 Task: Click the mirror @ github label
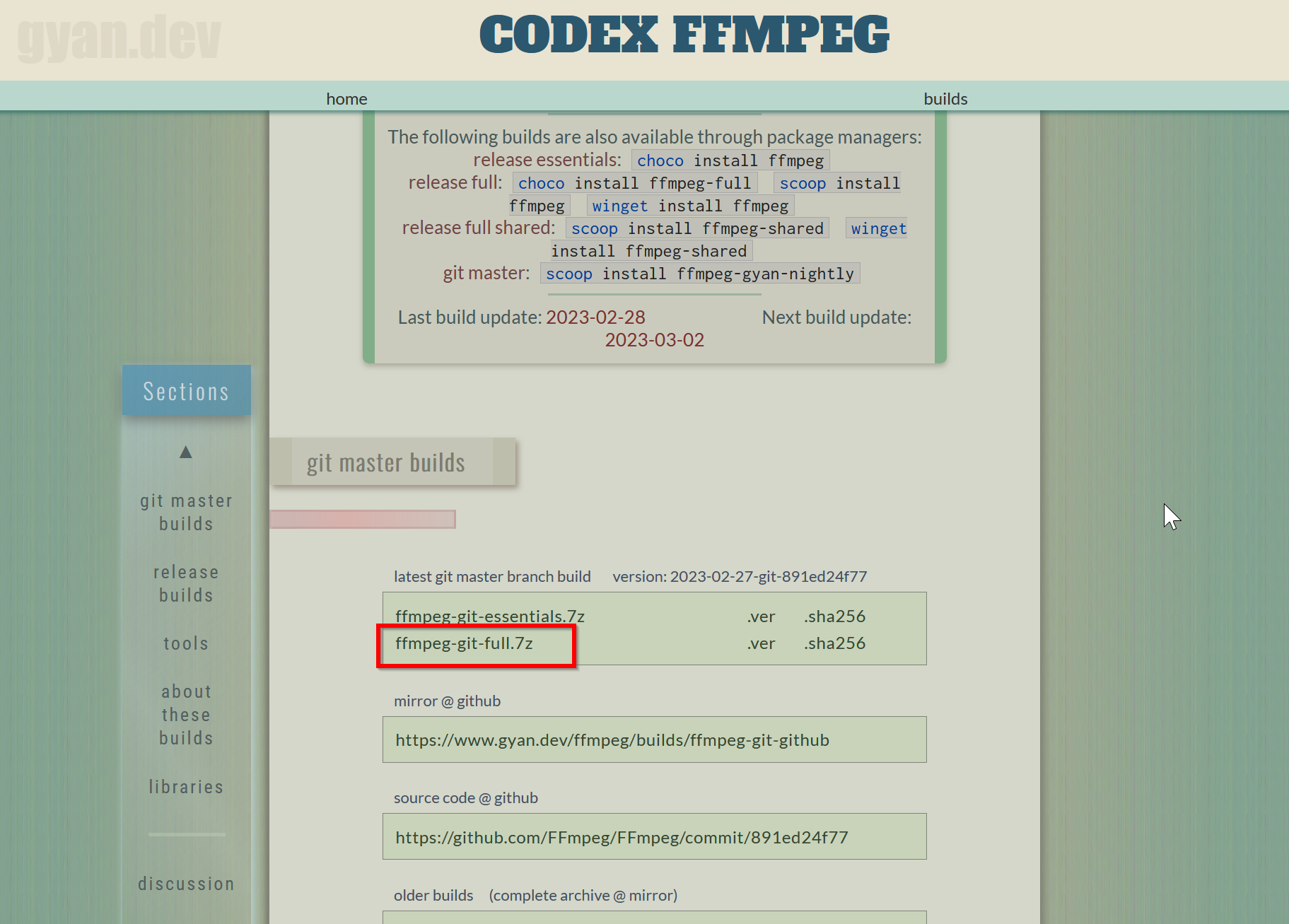pyautogui.click(x=447, y=701)
